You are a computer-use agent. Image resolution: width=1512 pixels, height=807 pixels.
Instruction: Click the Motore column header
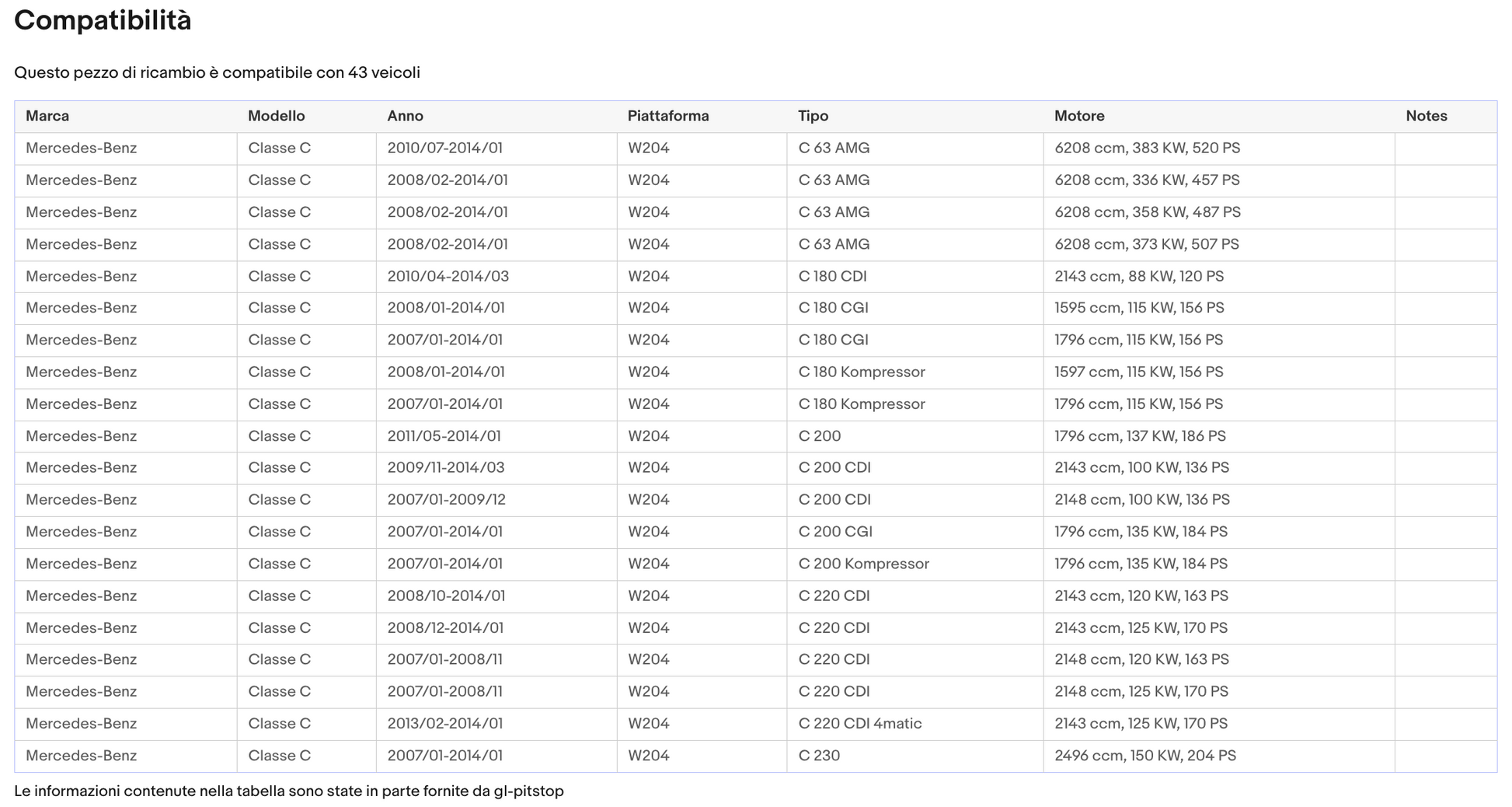[x=1079, y=116]
